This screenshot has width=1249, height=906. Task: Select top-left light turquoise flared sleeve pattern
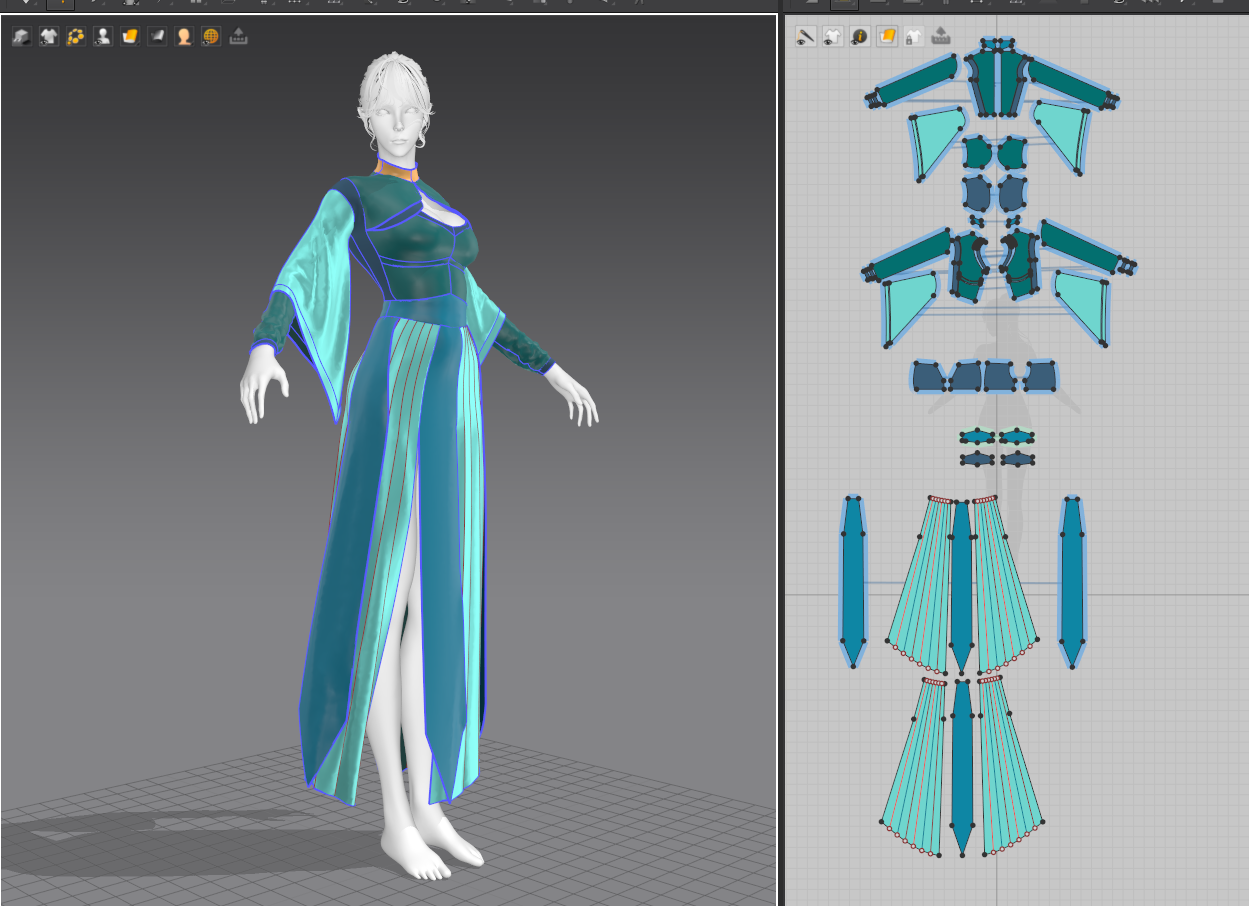tap(935, 143)
